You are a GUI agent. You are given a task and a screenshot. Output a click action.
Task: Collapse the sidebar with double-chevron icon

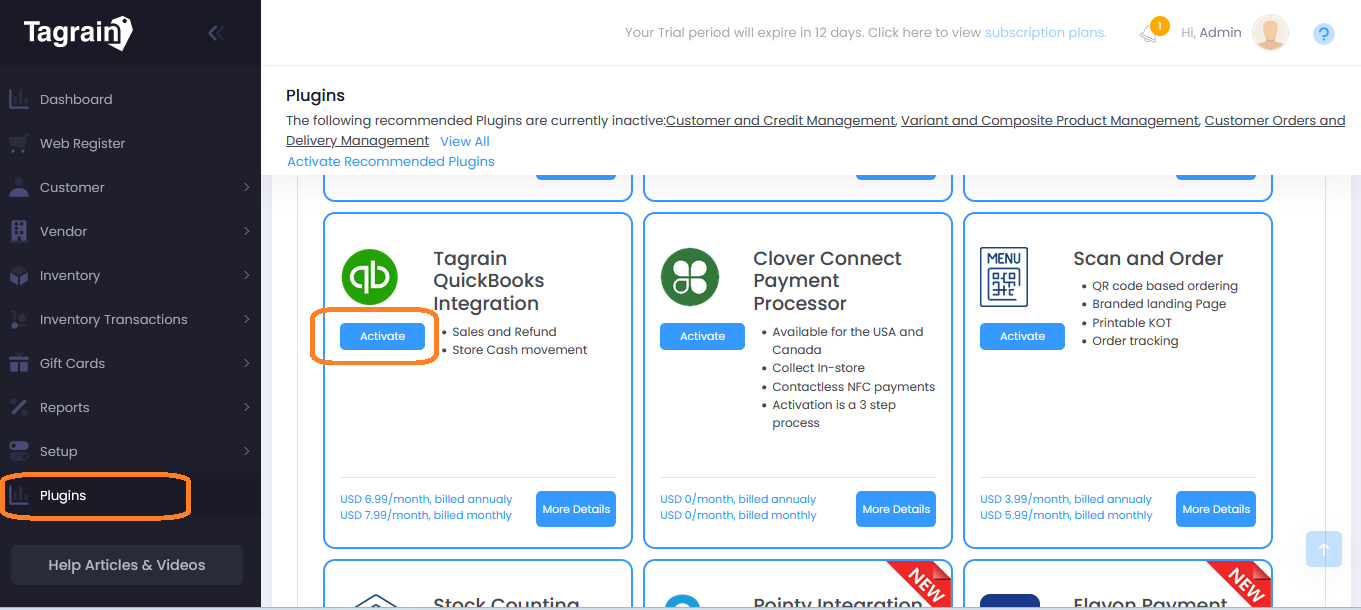pyautogui.click(x=215, y=33)
